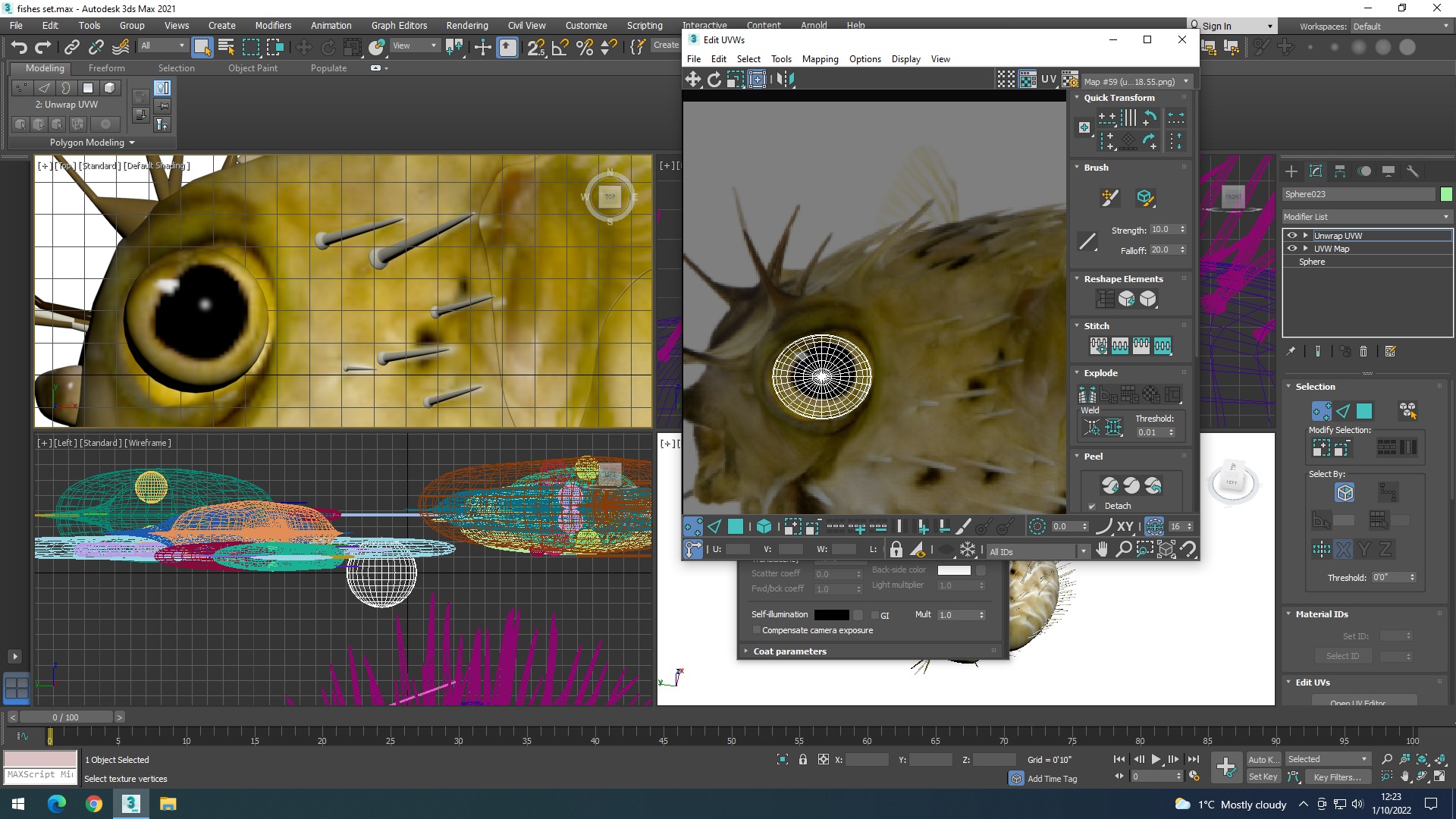Open the Utilities wrench tab in command panel
Screen dimensions: 1456x819
tap(1412, 171)
